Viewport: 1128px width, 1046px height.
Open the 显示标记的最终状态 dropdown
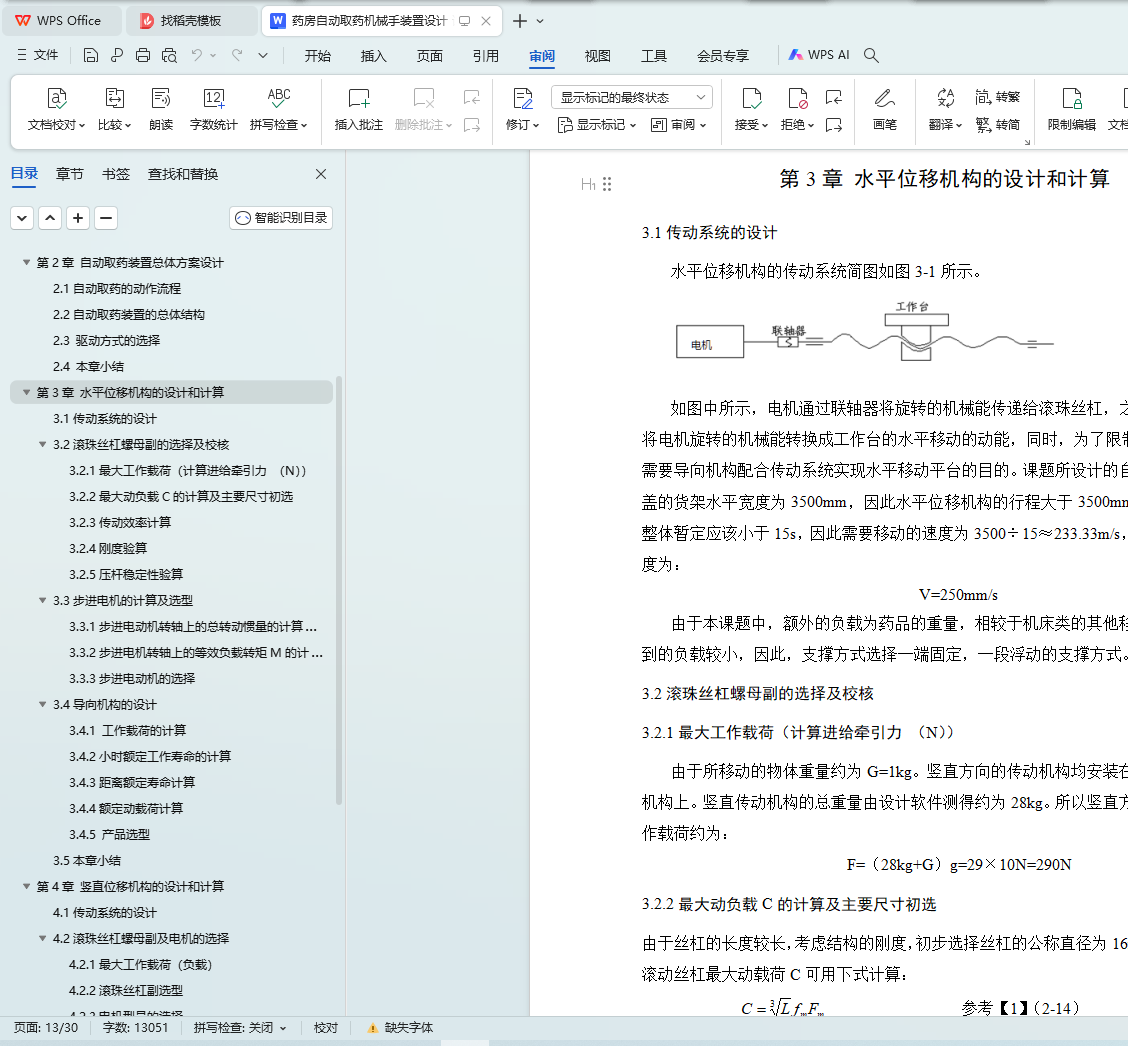632,97
